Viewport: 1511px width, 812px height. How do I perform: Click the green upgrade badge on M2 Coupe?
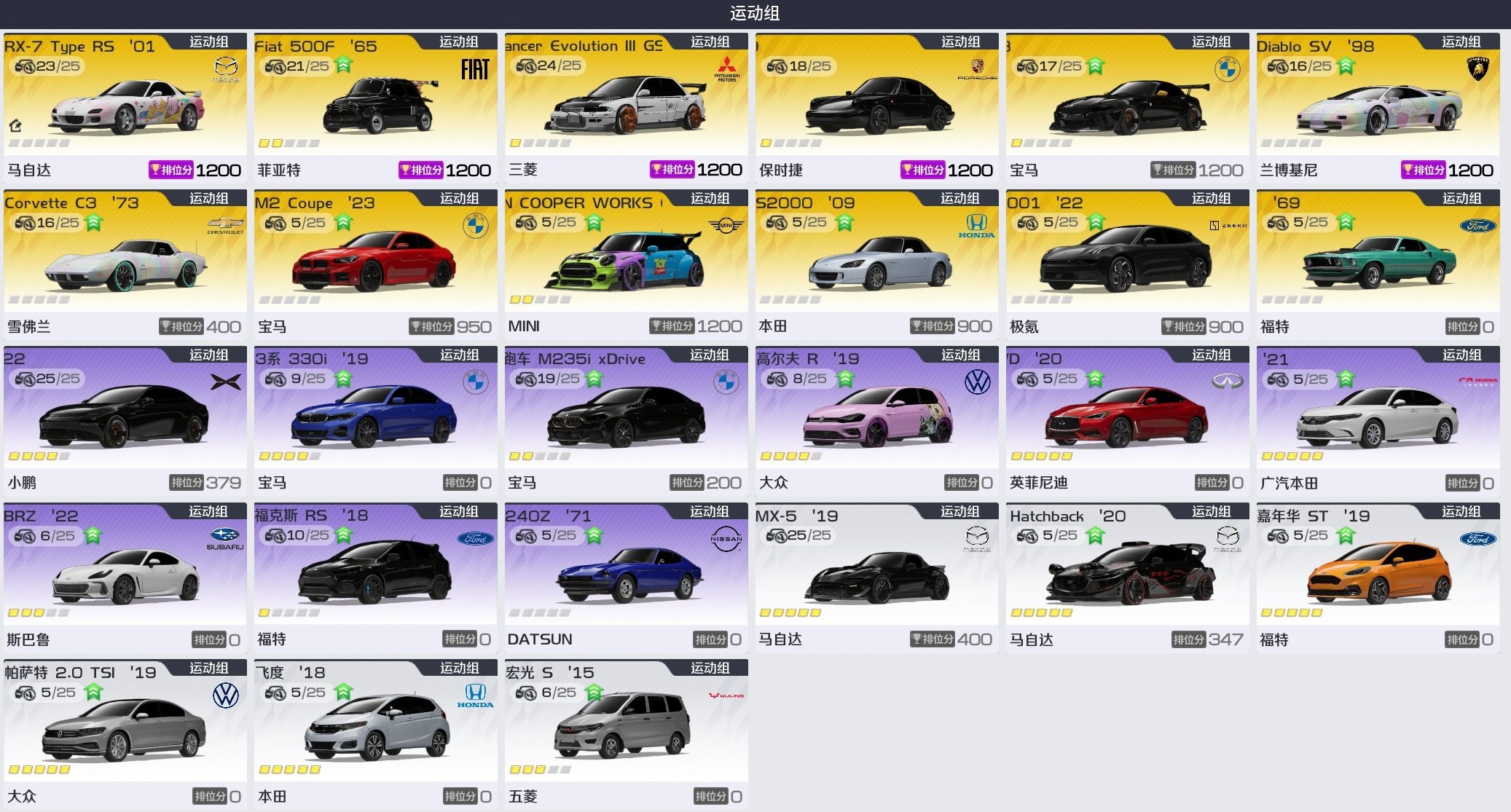344,222
